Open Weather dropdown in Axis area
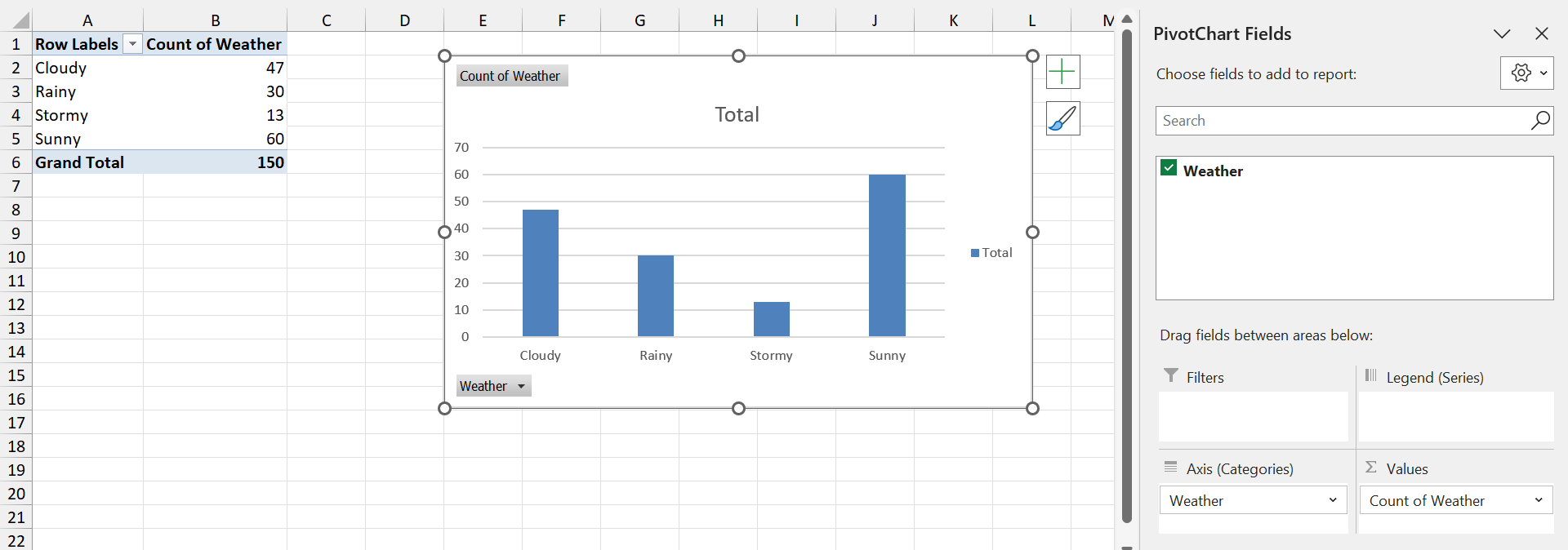This screenshot has height=550, width=1568. click(x=1332, y=500)
